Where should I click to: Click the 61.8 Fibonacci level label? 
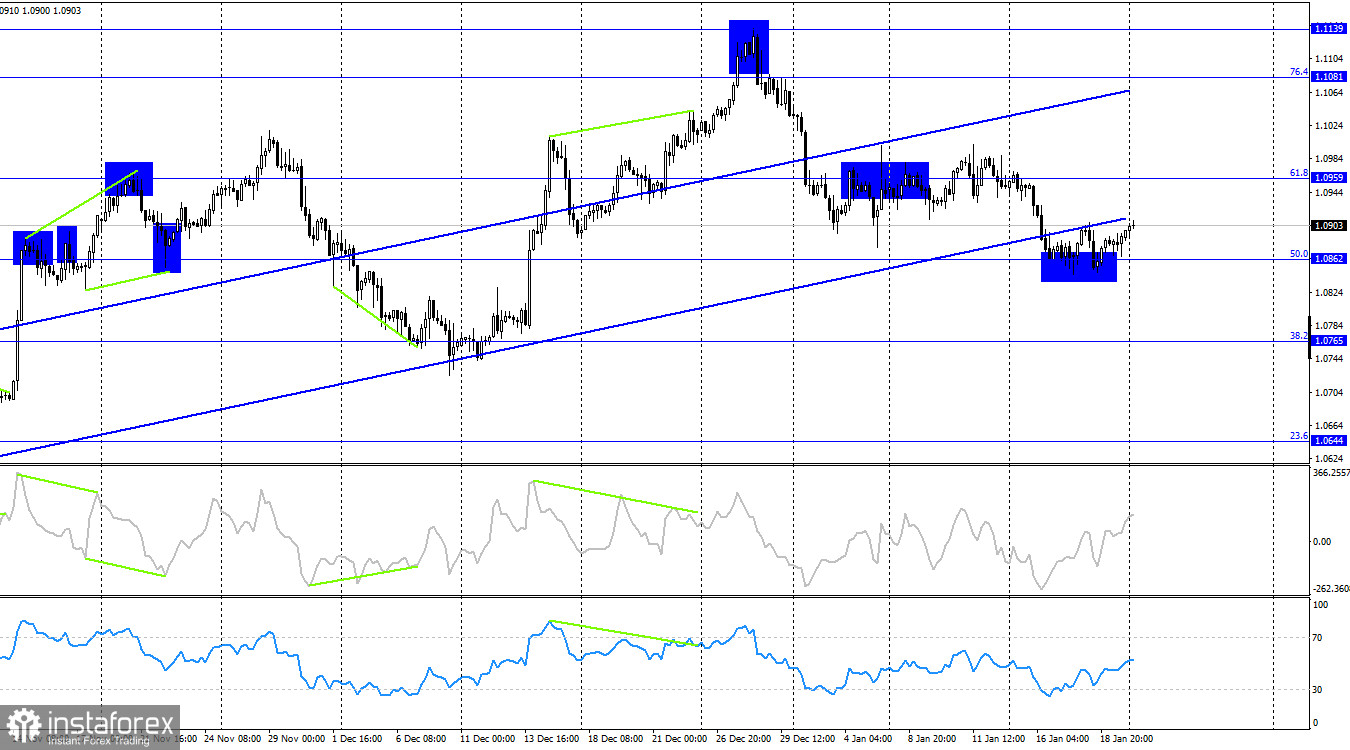click(x=1299, y=173)
